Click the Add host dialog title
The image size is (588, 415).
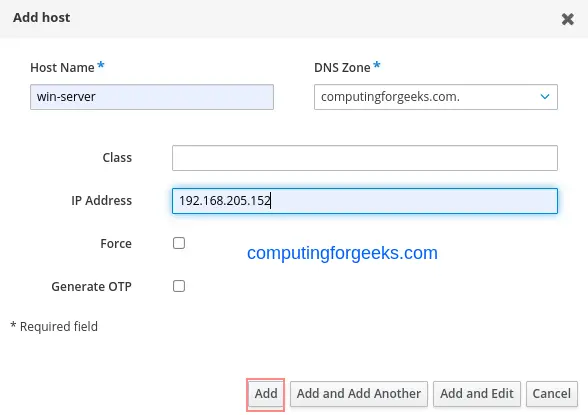(42, 18)
